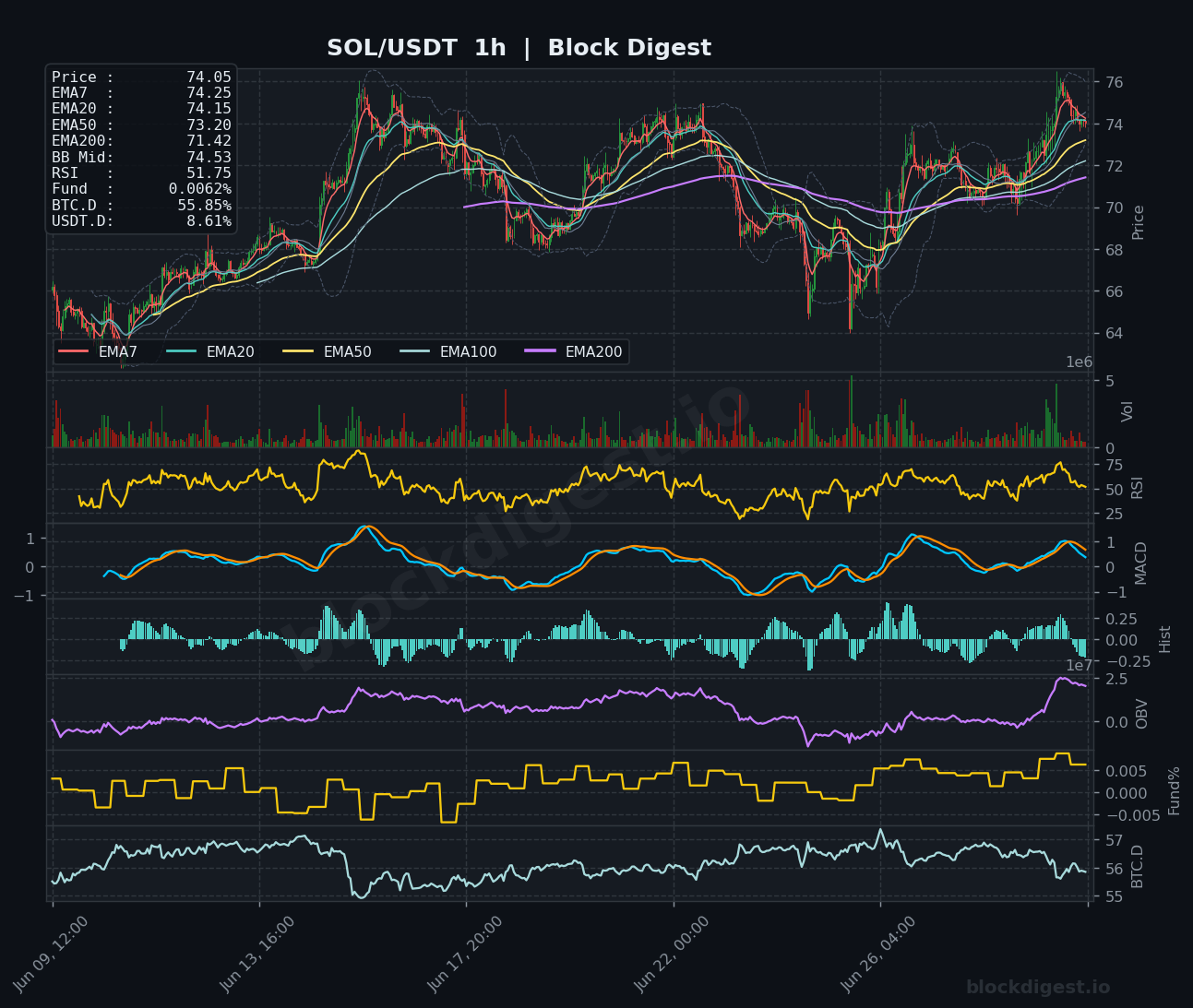Click the Jun 17, 20:00 date tick

(466, 954)
